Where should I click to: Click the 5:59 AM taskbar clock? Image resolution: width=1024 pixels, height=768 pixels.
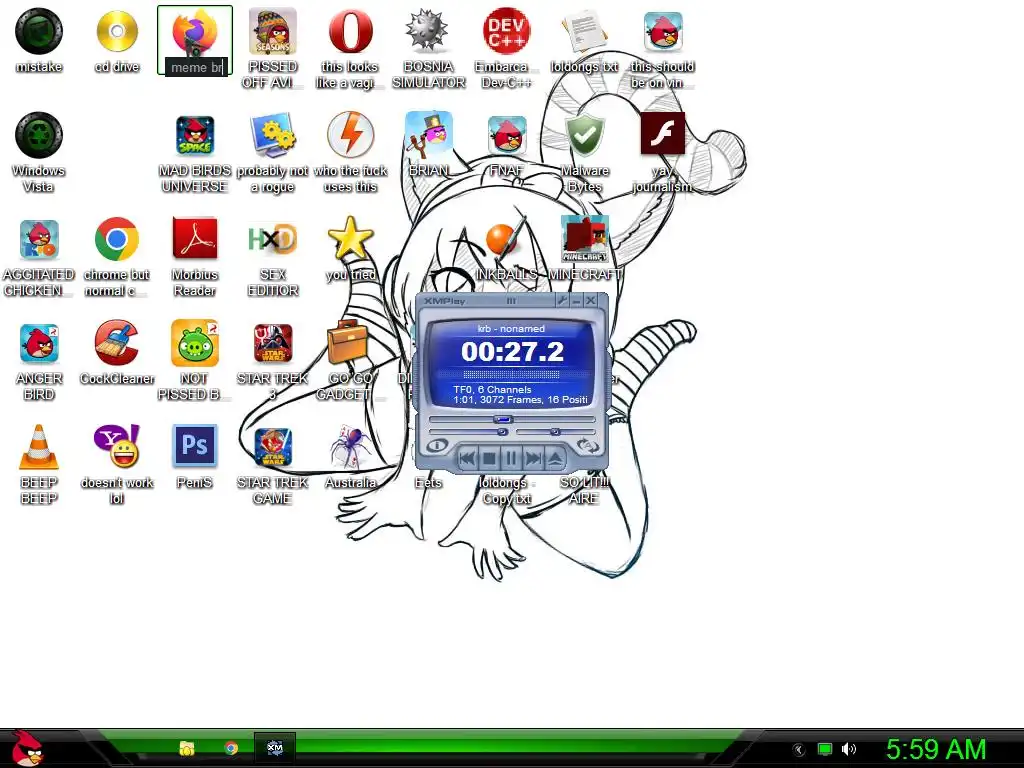[x=936, y=749]
